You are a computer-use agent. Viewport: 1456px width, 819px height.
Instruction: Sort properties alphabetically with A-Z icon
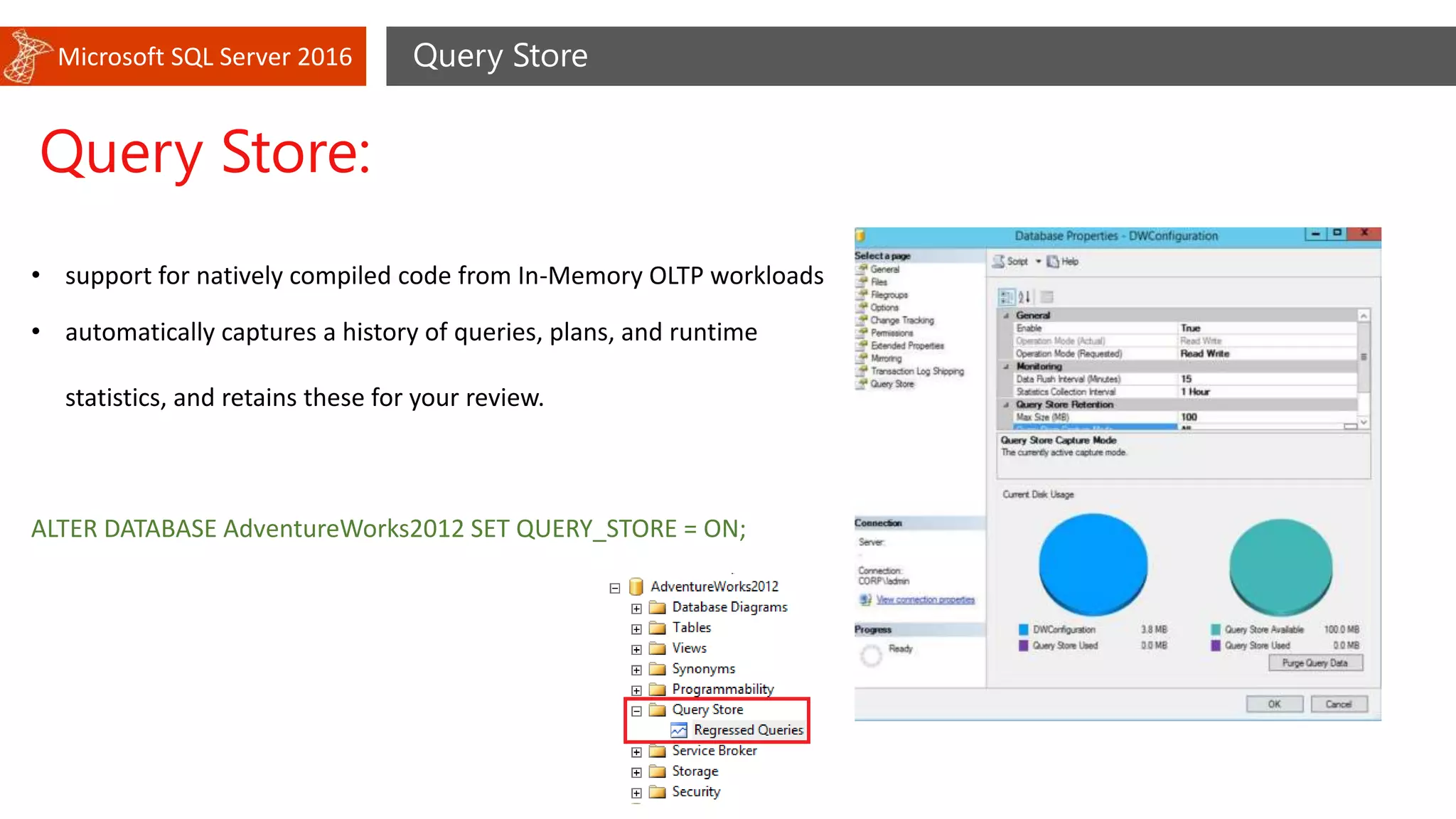click(1024, 297)
